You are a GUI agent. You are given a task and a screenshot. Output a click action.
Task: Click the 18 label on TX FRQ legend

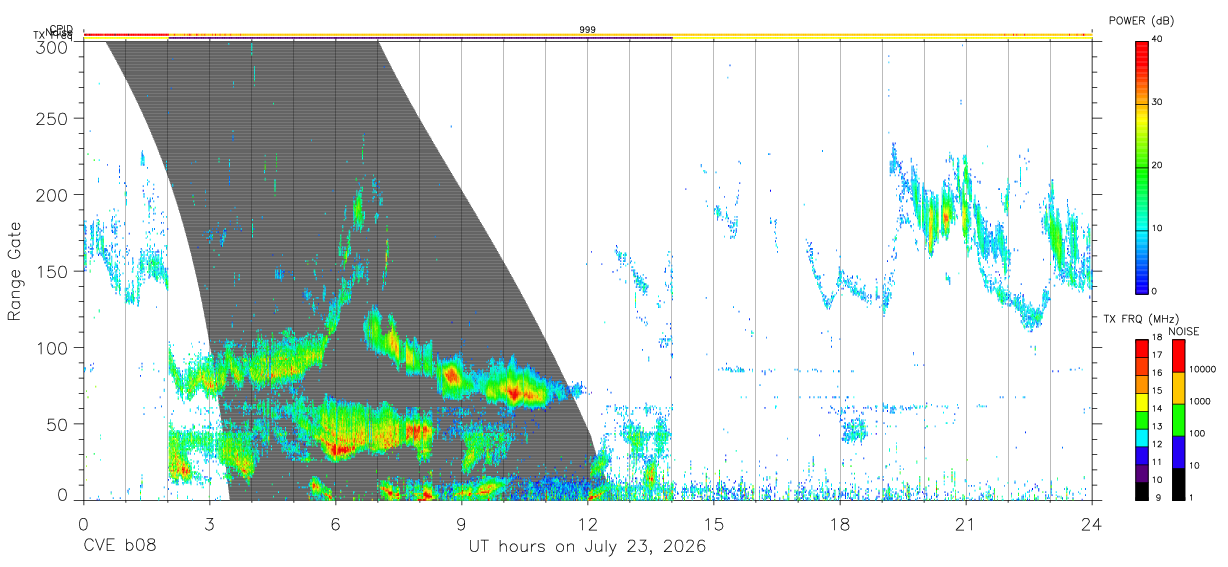coord(1158,339)
